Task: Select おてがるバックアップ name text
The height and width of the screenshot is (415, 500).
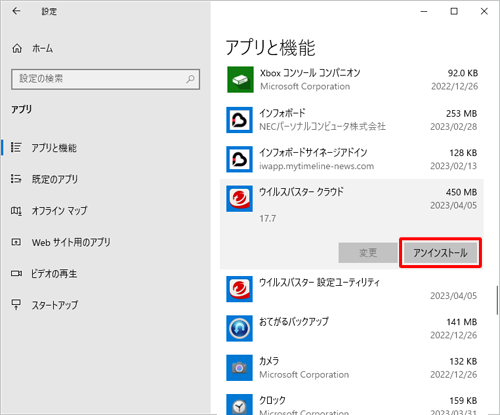Action: (294, 322)
